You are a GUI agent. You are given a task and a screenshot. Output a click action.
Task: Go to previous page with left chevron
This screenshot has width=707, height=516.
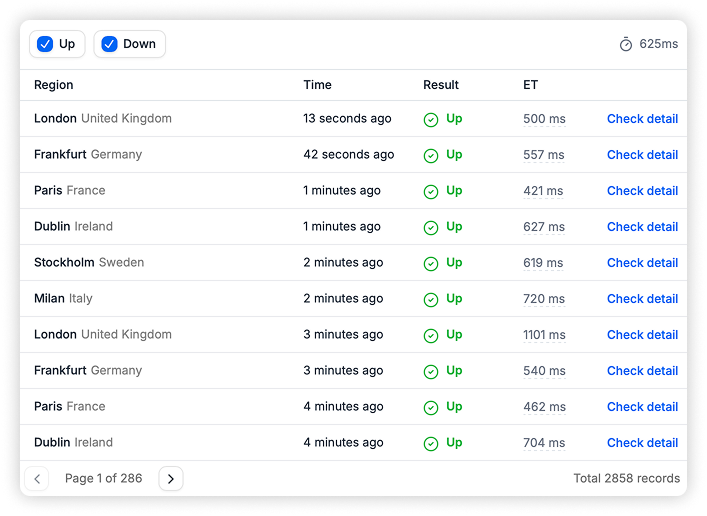click(x=37, y=479)
